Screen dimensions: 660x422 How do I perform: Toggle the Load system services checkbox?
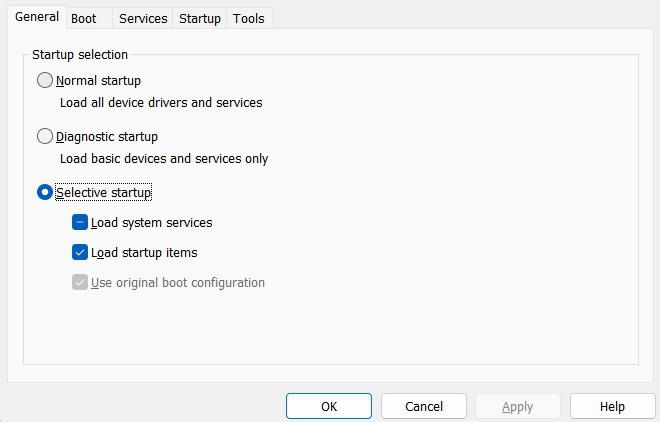80,222
